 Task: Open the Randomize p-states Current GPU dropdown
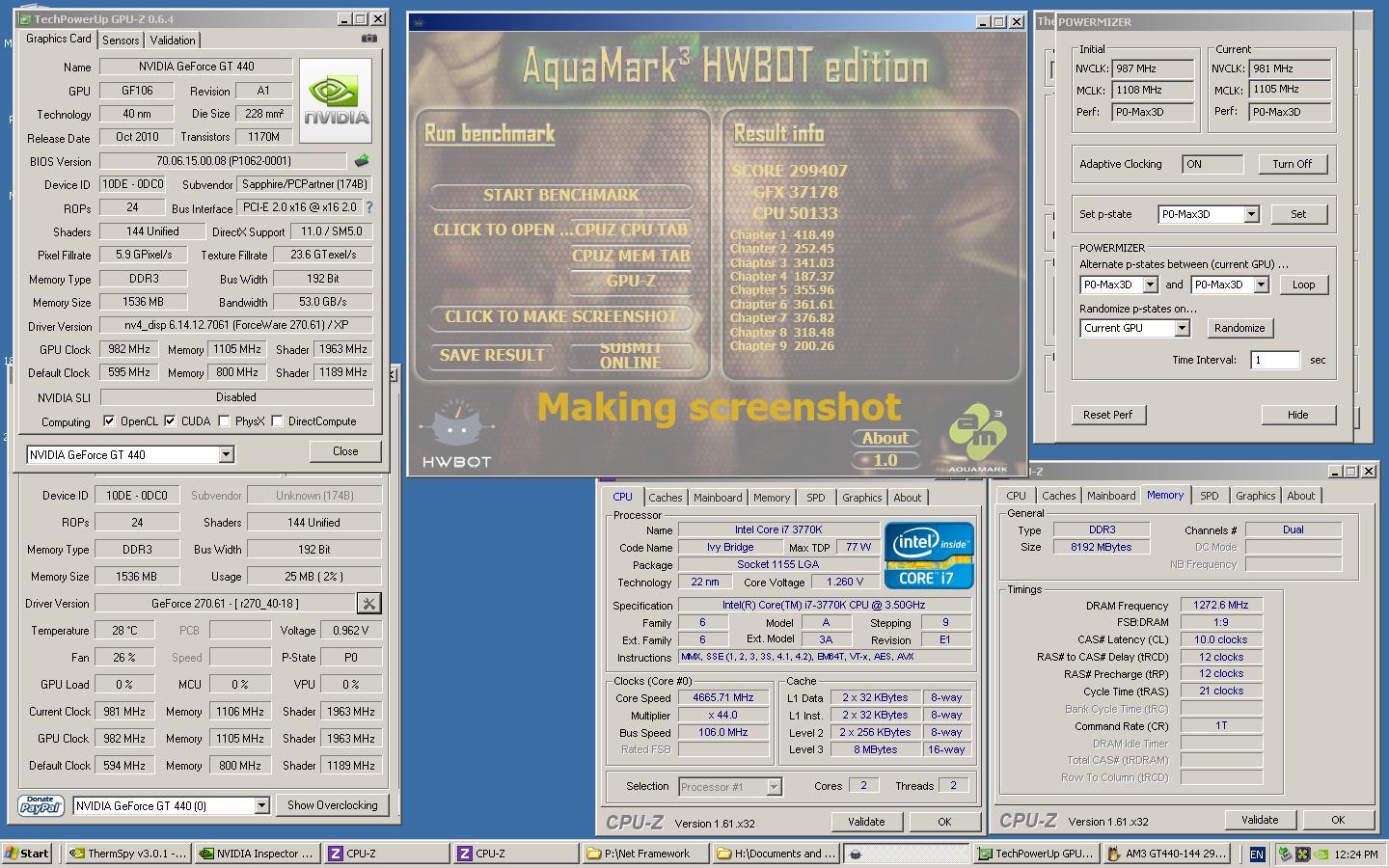tap(1182, 328)
